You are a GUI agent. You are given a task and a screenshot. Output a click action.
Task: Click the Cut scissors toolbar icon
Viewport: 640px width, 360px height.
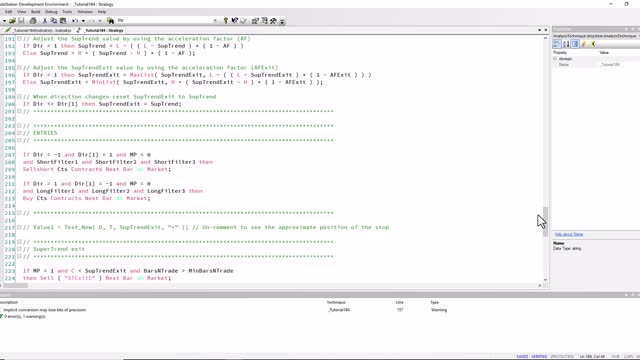coord(45,20)
